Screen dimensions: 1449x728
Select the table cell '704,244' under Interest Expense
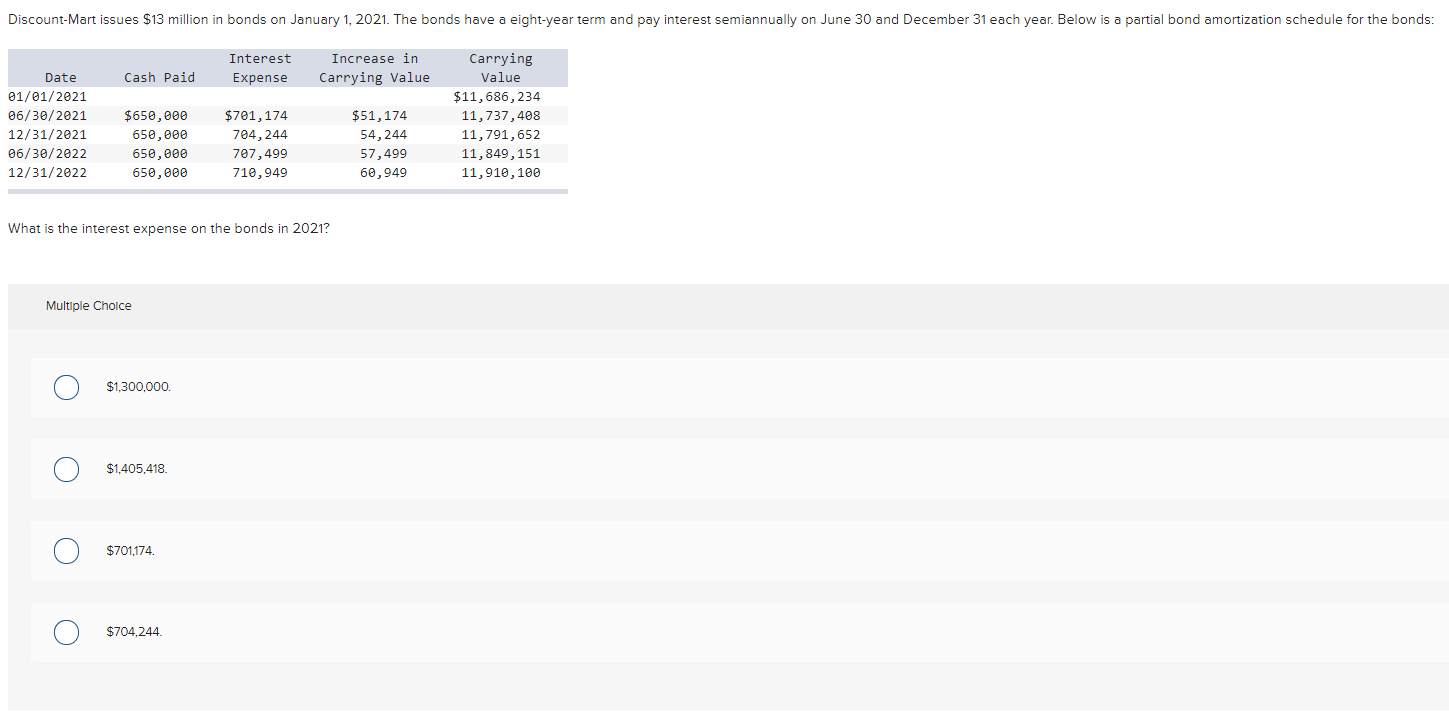[x=260, y=135]
